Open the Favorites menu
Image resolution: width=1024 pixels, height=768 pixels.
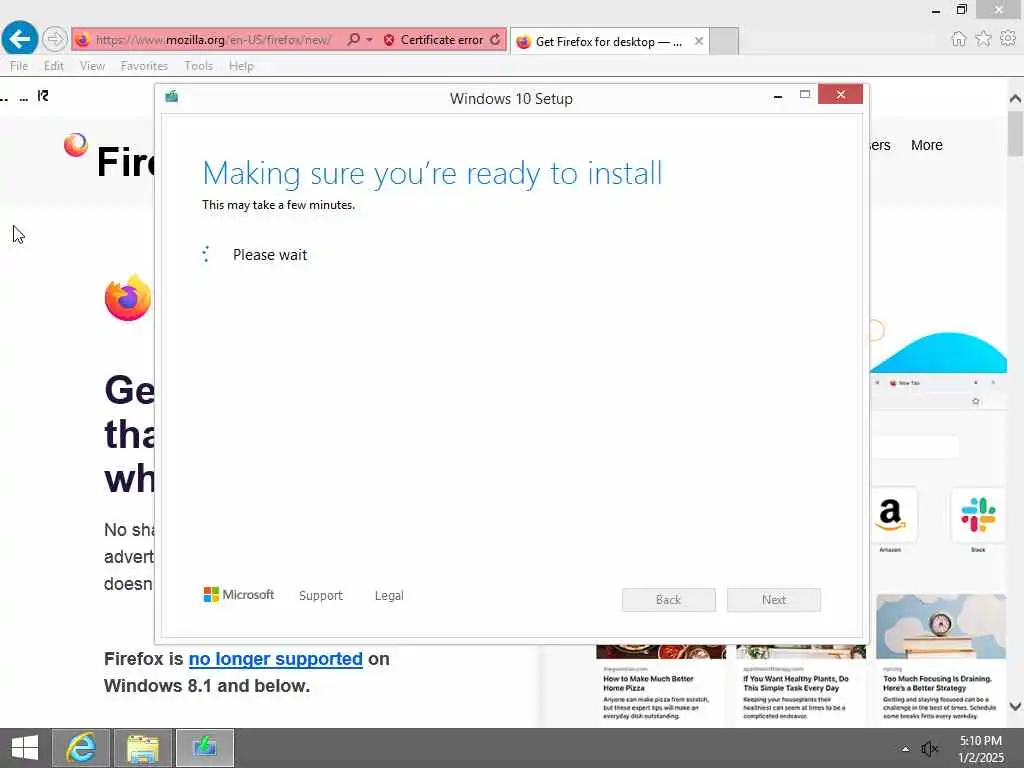tap(144, 66)
